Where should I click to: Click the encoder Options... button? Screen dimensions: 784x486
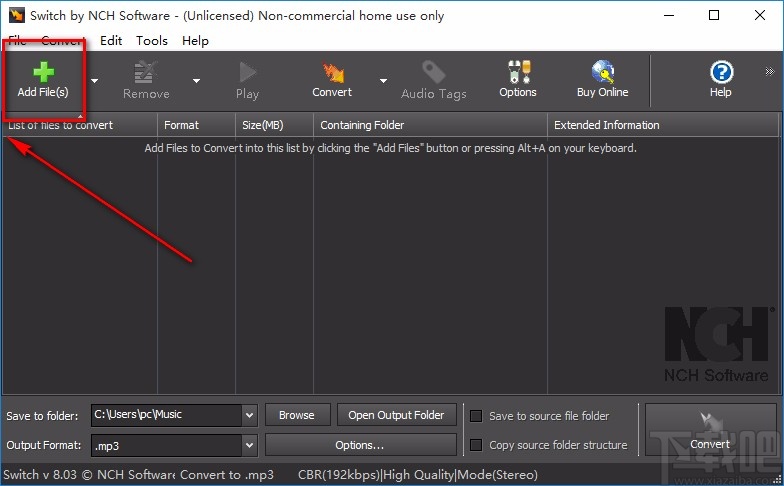[x=360, y=445]
